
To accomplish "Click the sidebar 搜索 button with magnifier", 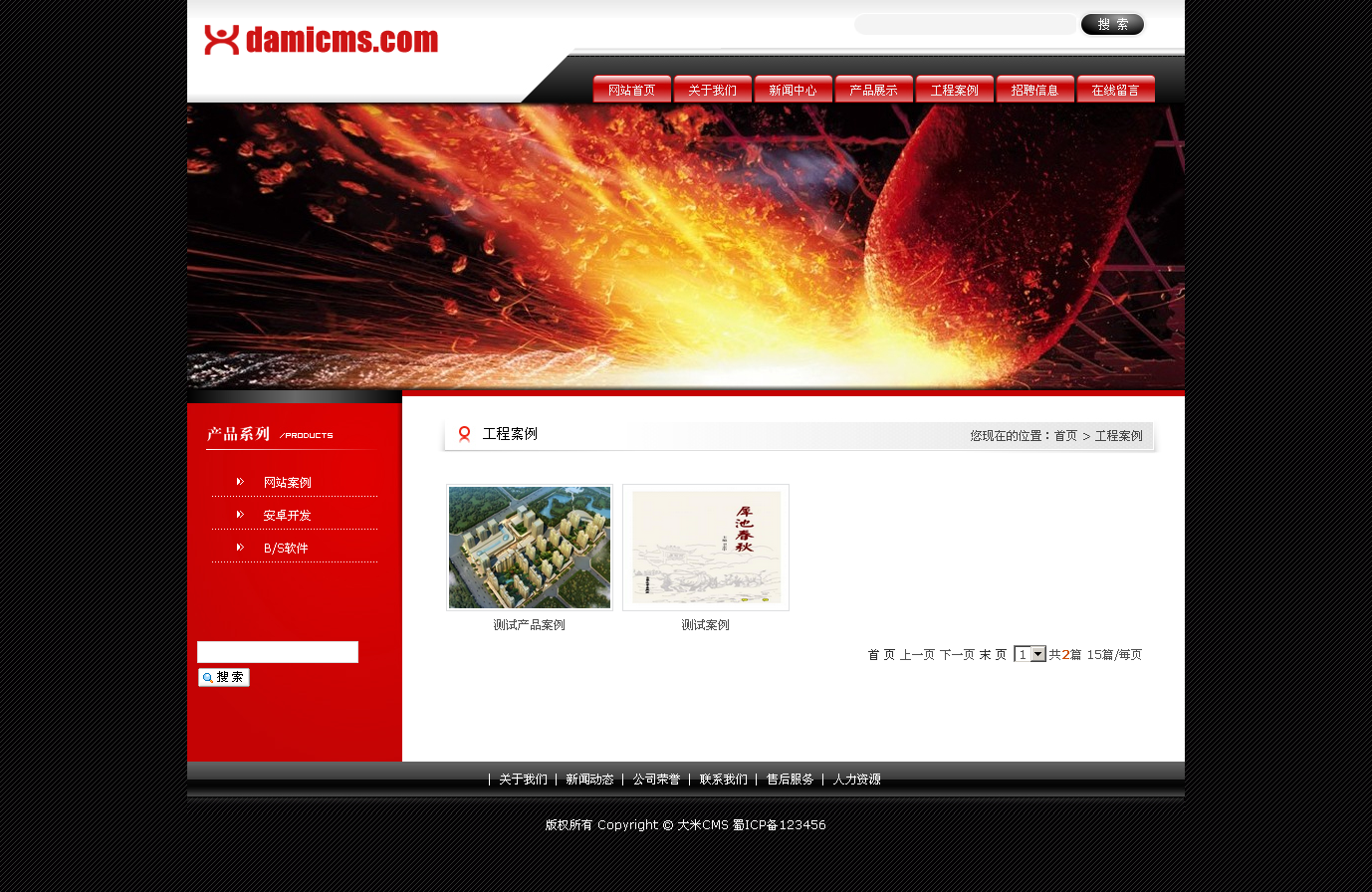I will (224, 678).
